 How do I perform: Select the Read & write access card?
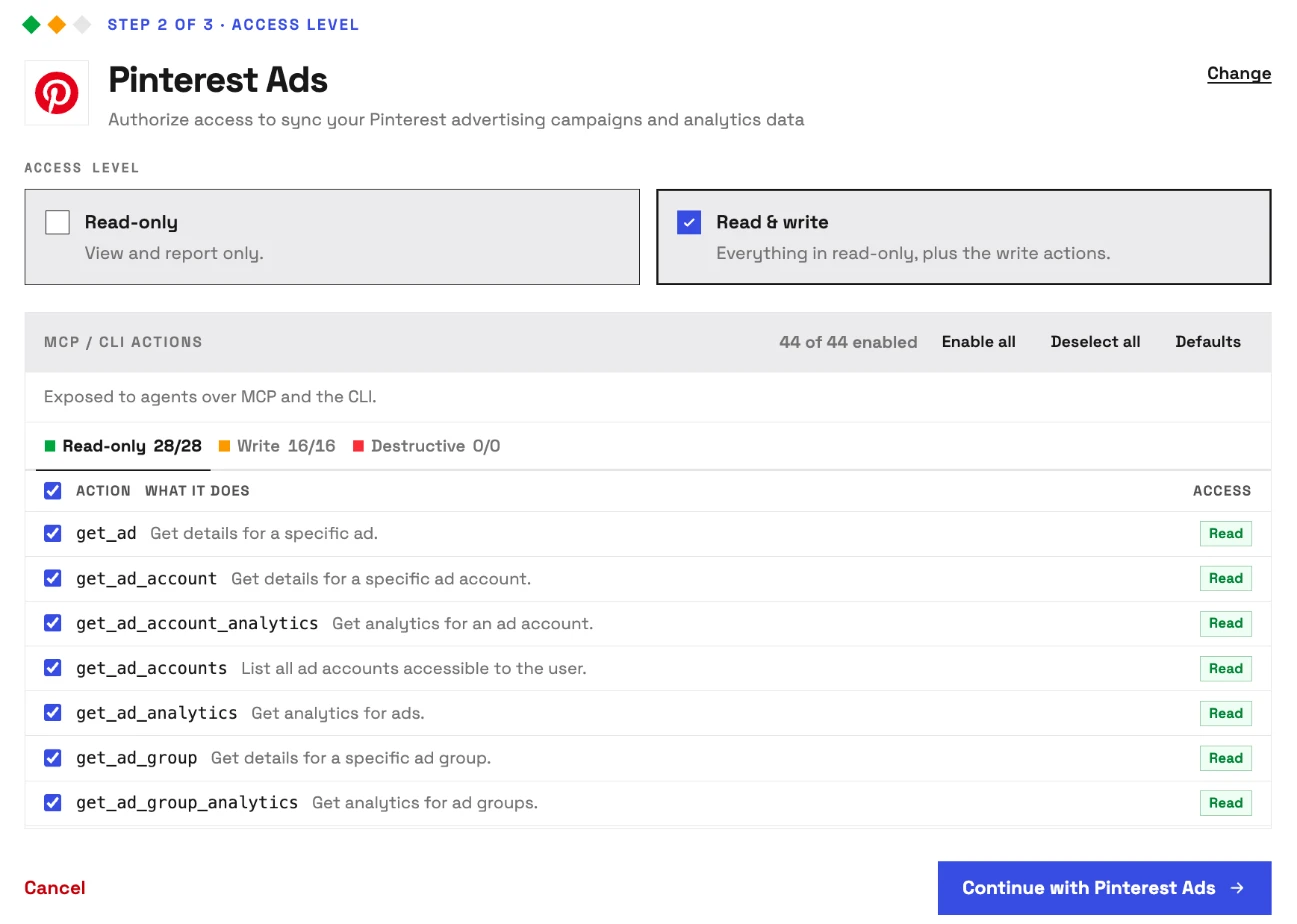tap(964, 237)
